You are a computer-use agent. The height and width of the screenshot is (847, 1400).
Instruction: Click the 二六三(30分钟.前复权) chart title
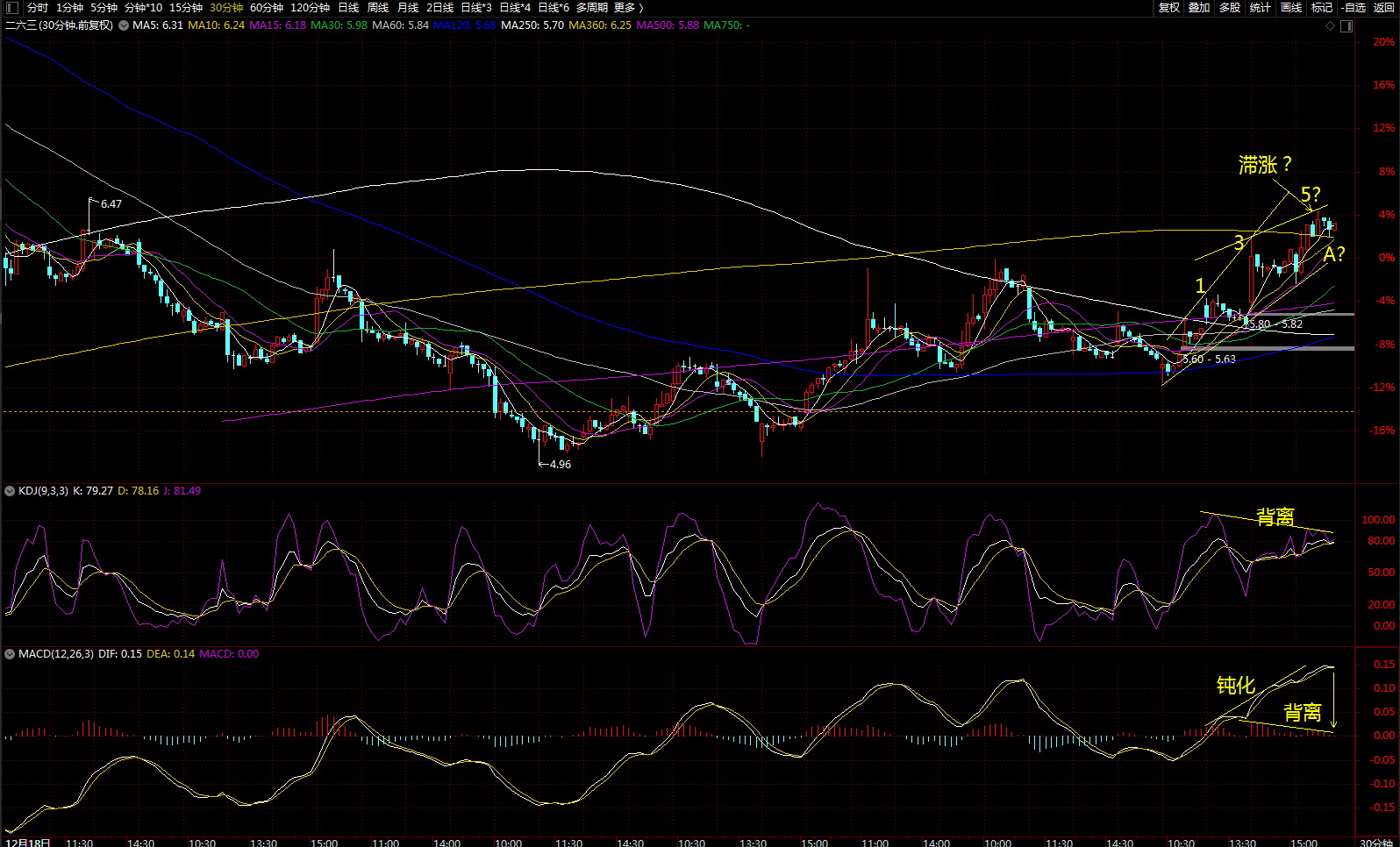(x=59, y=25)
